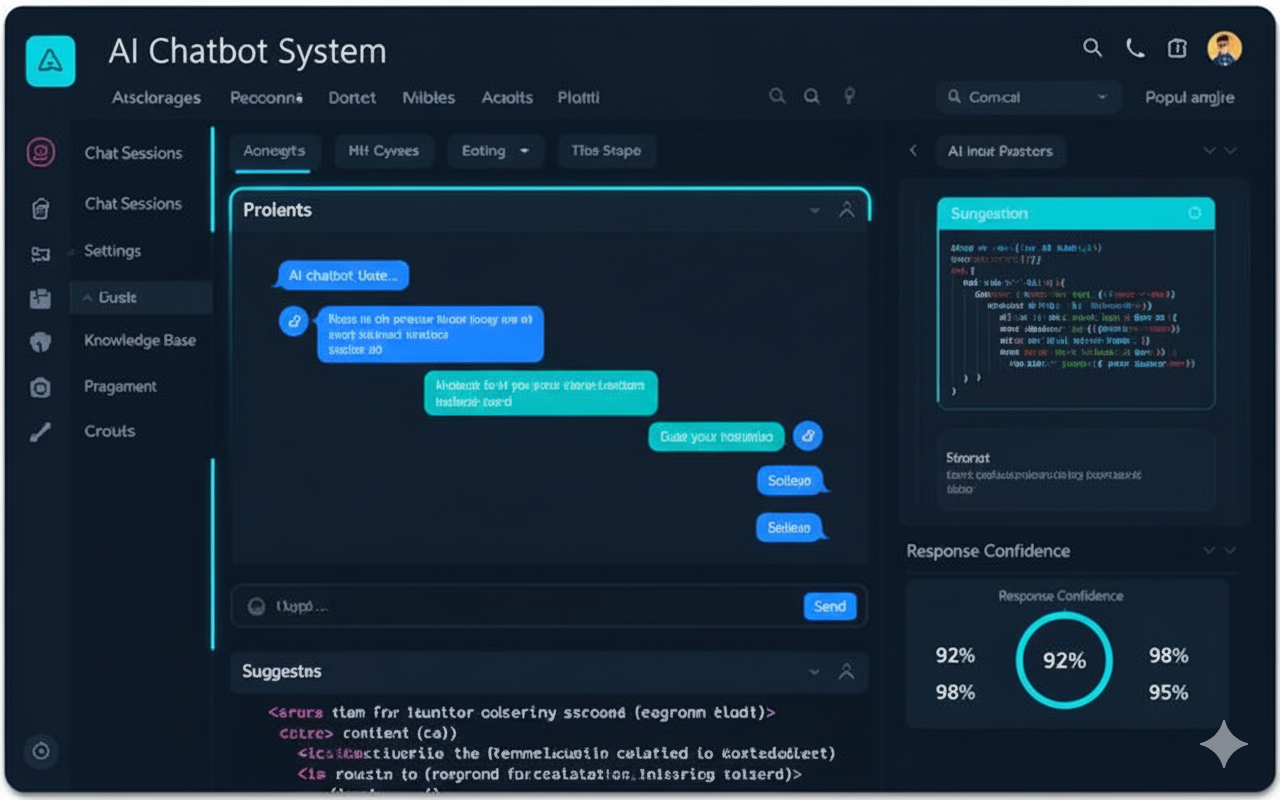Open Settings in the sidebar

click(112, 251)
